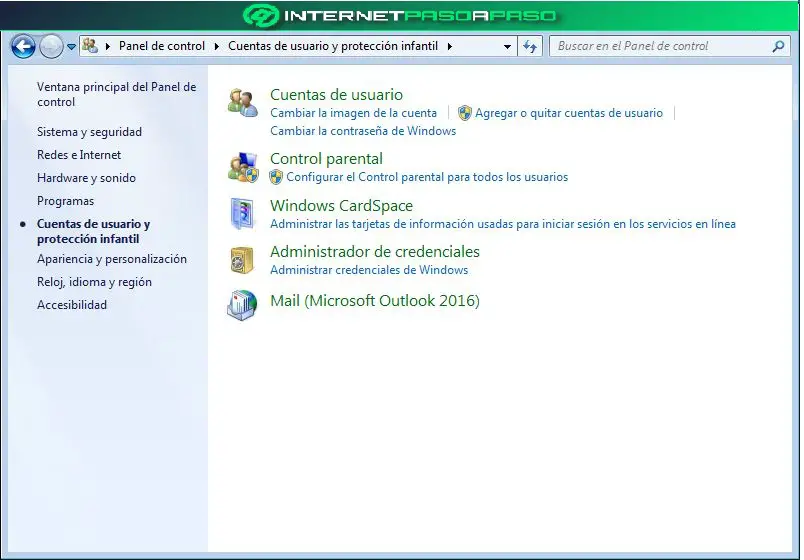
Task: Click Configurar el Control parental para todos los usuarios
Action: click(x=427, y=177)
